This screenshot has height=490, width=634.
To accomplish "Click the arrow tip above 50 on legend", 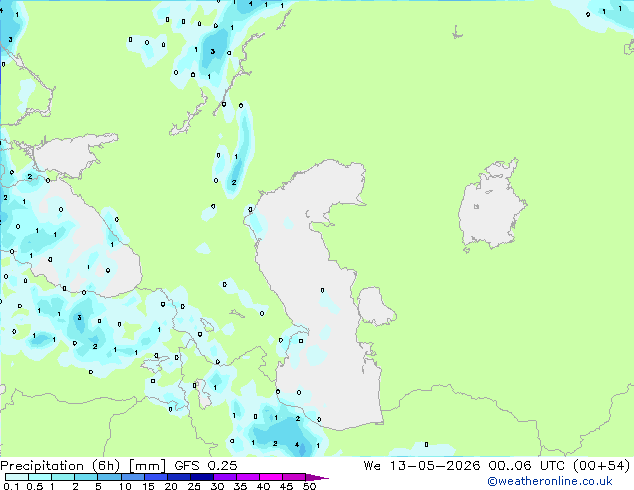I will [317, 477].
